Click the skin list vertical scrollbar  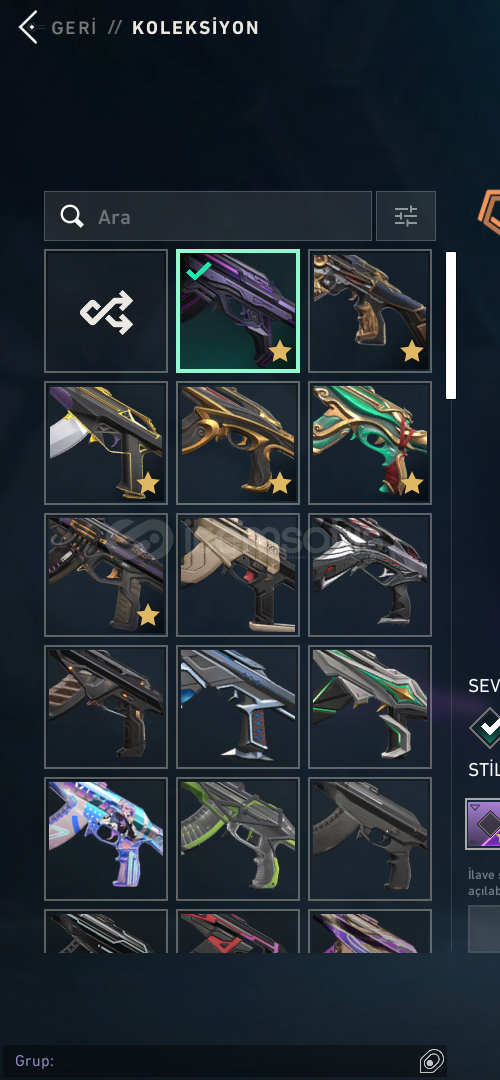coord(451,326)
